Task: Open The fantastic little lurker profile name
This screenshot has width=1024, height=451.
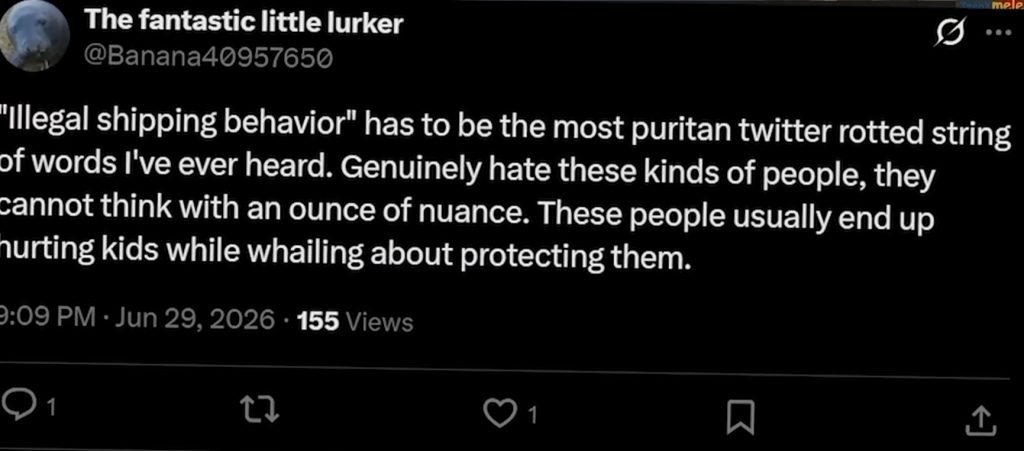Action: pyautogui.click(x=244, y=24)
